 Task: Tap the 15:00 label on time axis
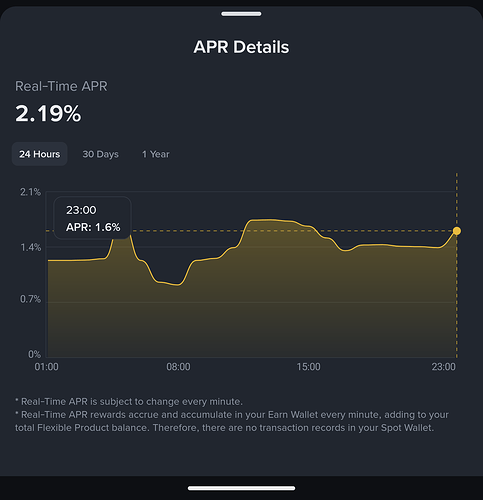point(308,367)
